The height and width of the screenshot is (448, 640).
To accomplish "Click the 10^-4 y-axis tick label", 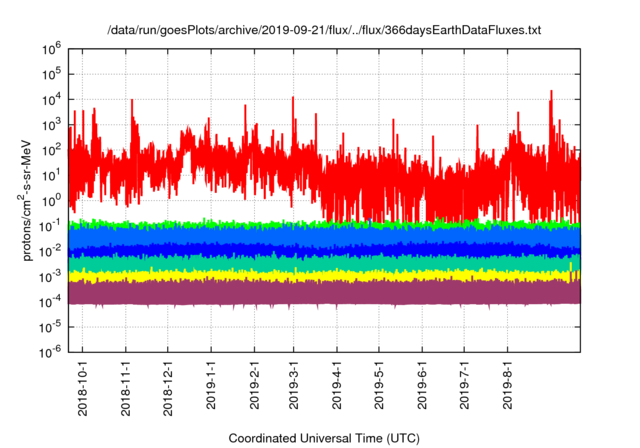I will click(x=50, y=302).
